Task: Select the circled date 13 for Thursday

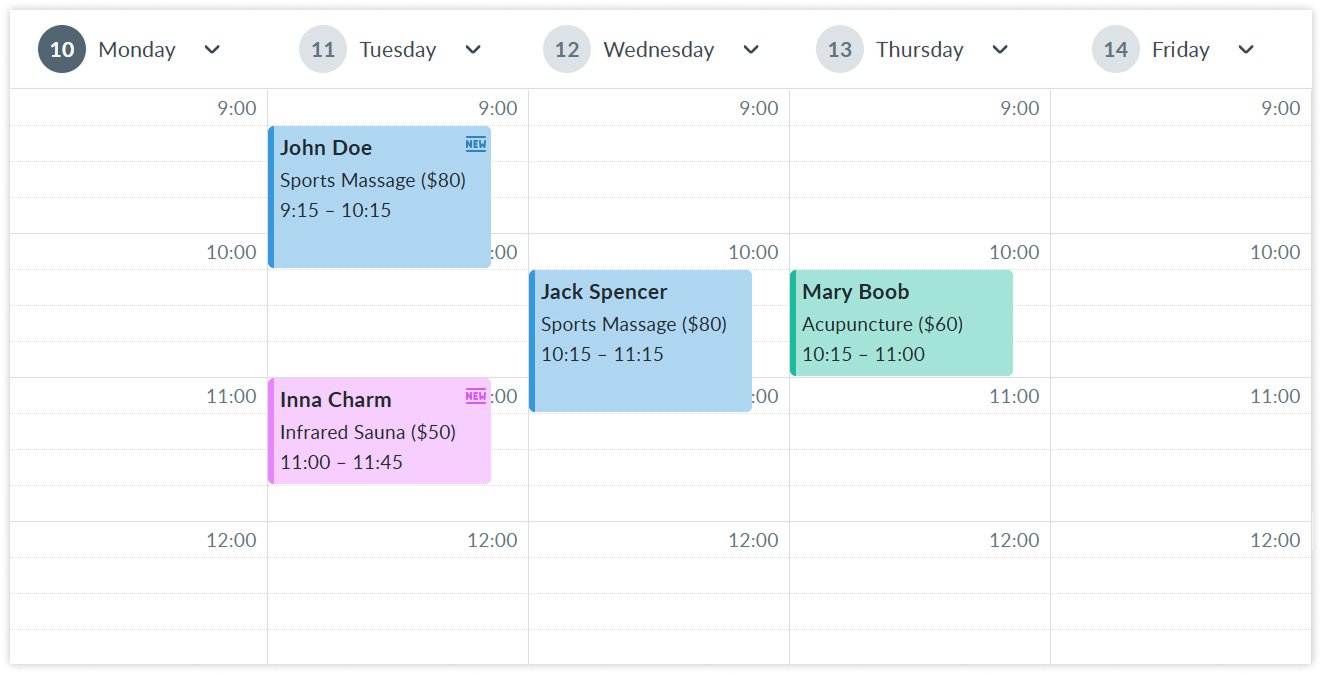Action: [839, 48]
